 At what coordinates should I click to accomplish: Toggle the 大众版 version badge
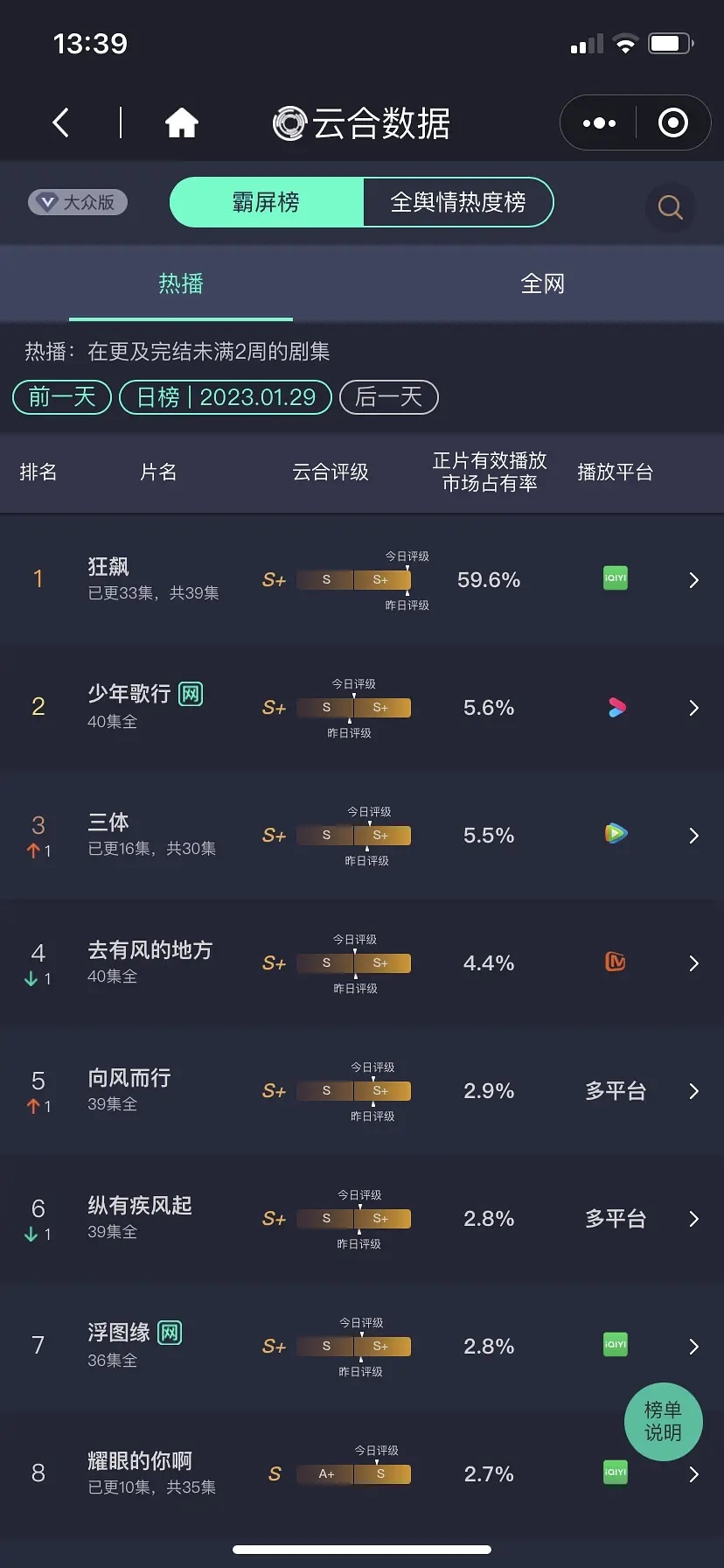click(78, 202)
